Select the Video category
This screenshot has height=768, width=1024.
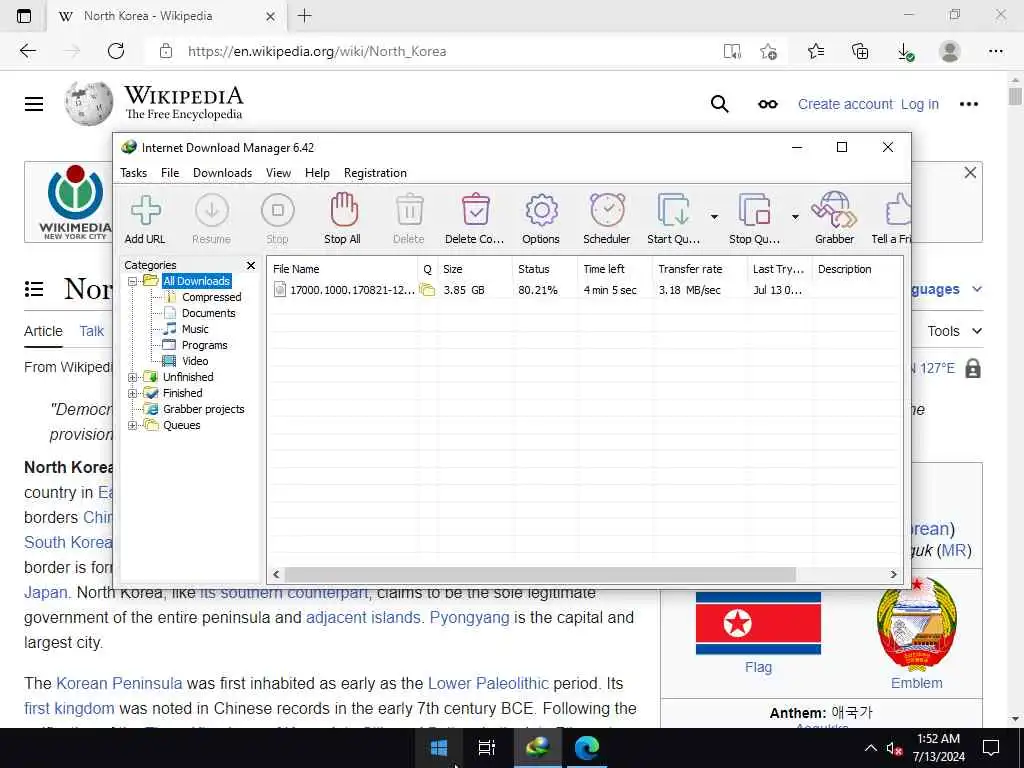click(195, 361)
